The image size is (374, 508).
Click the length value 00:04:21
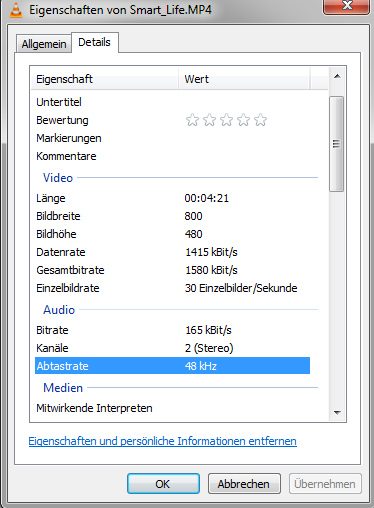pyautogui.click(x=207, y=198)
